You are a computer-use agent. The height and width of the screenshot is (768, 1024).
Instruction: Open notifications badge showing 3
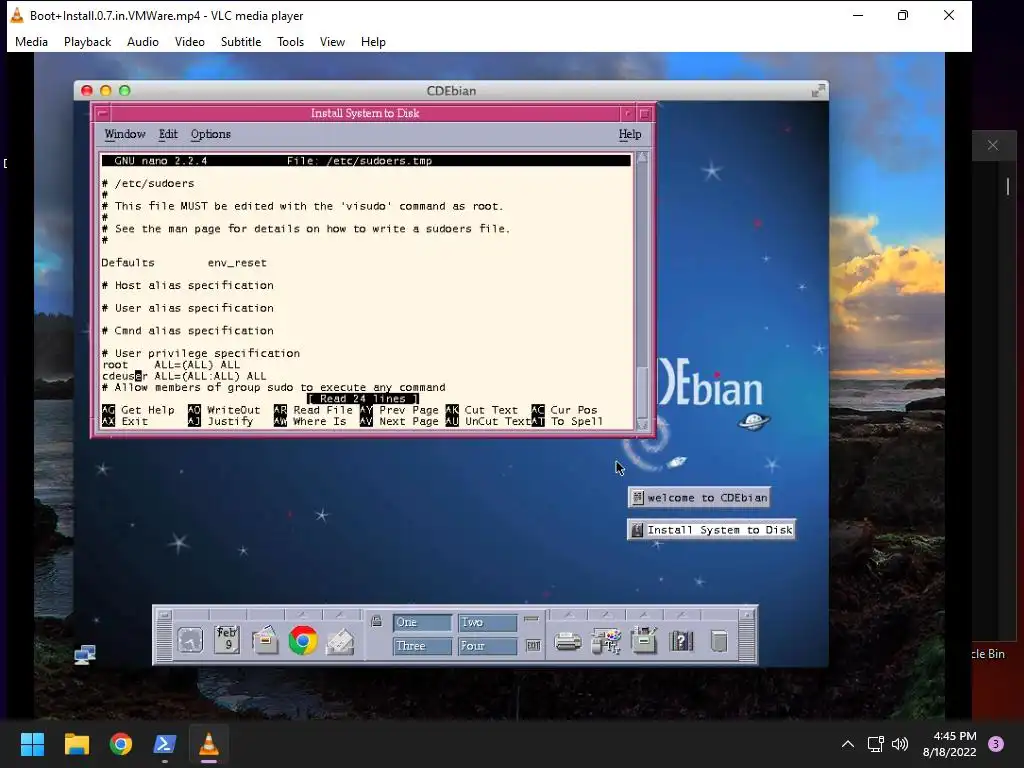coord(996,744)
